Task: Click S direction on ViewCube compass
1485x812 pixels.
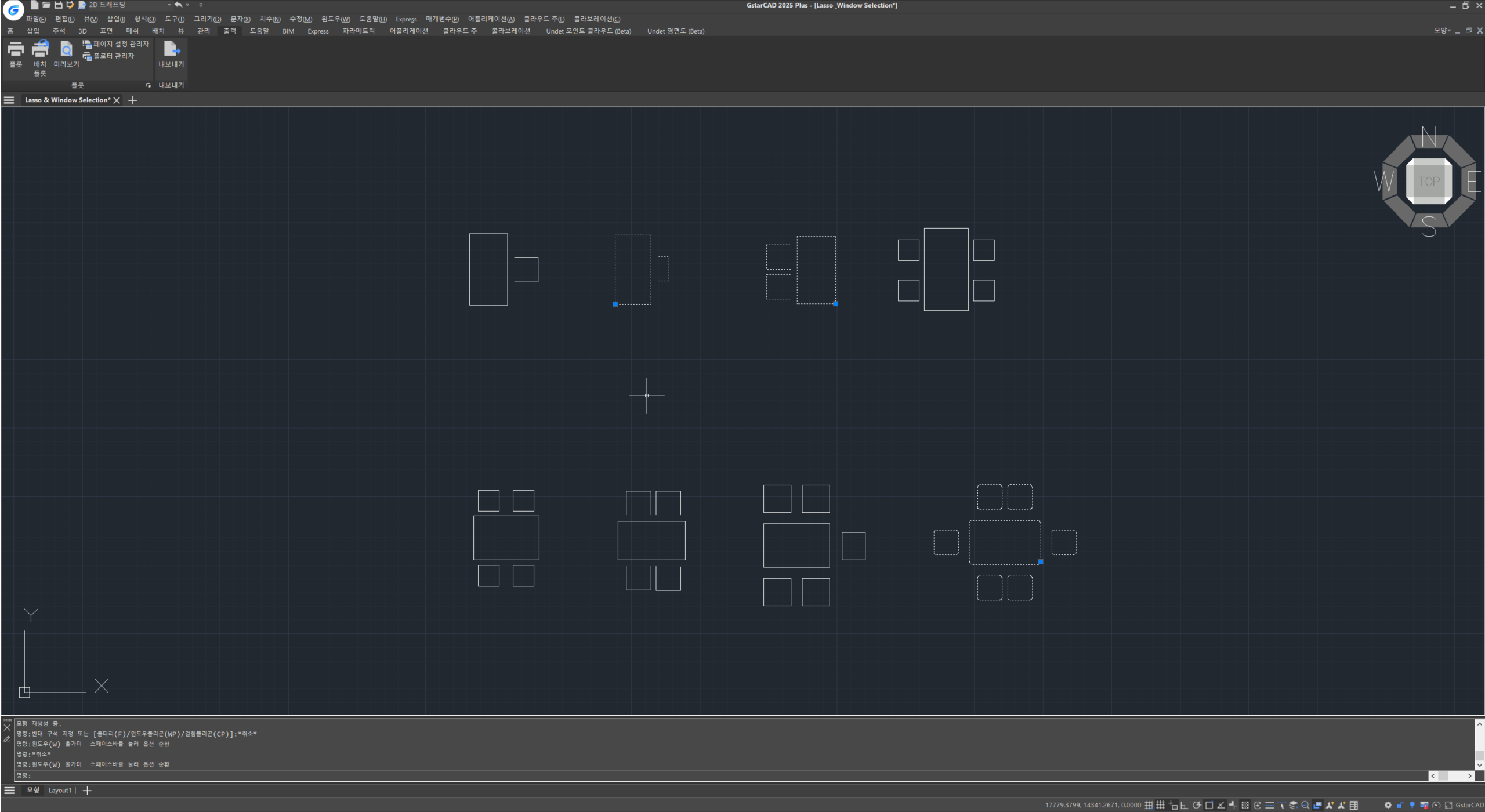Action: coord(1429,226)
